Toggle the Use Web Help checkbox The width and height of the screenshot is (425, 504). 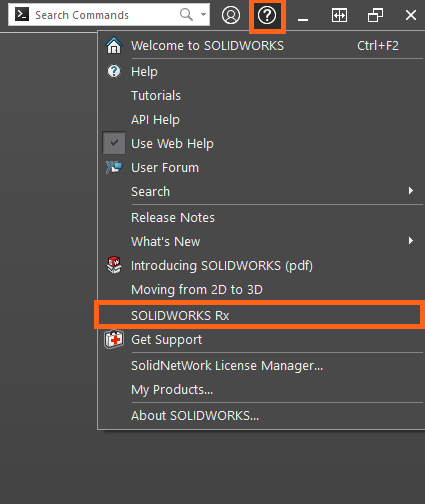click(114, 143)
